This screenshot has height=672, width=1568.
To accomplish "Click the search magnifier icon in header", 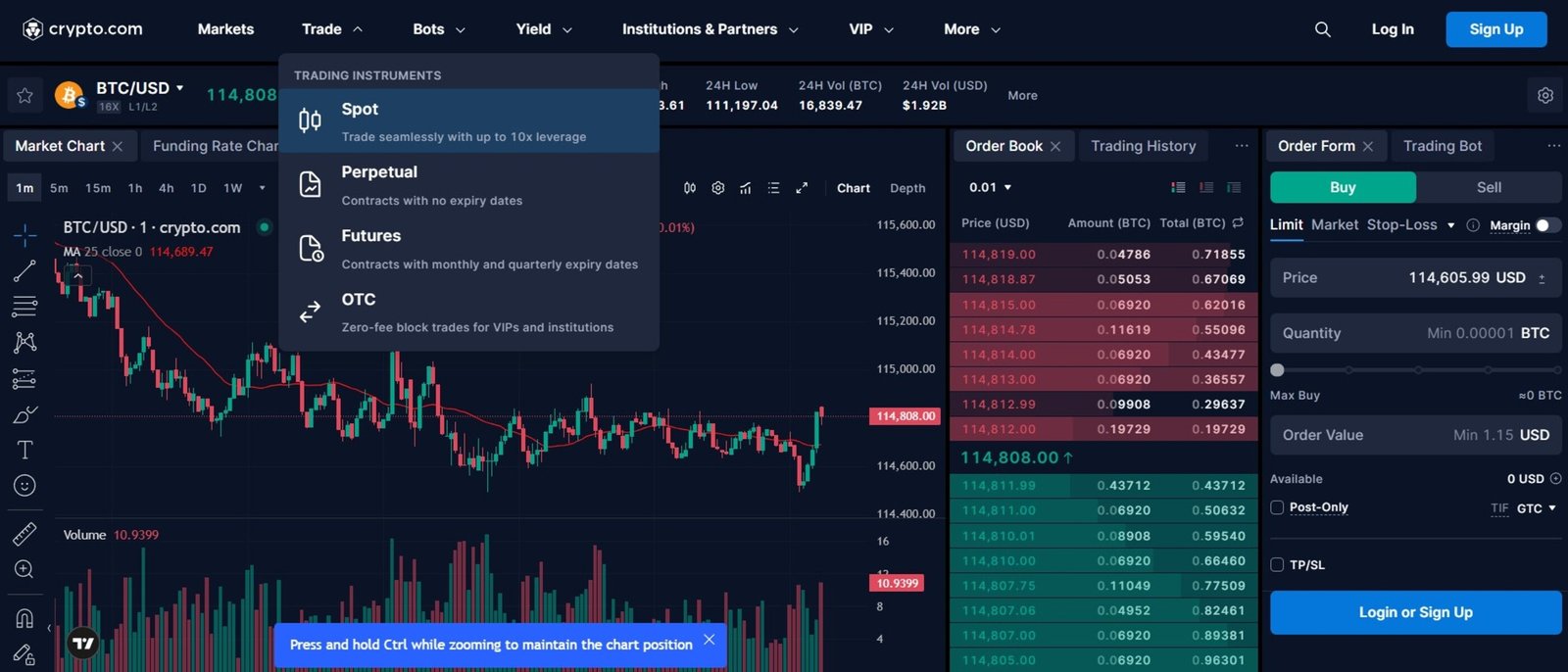I will [x=1322, y=29].
